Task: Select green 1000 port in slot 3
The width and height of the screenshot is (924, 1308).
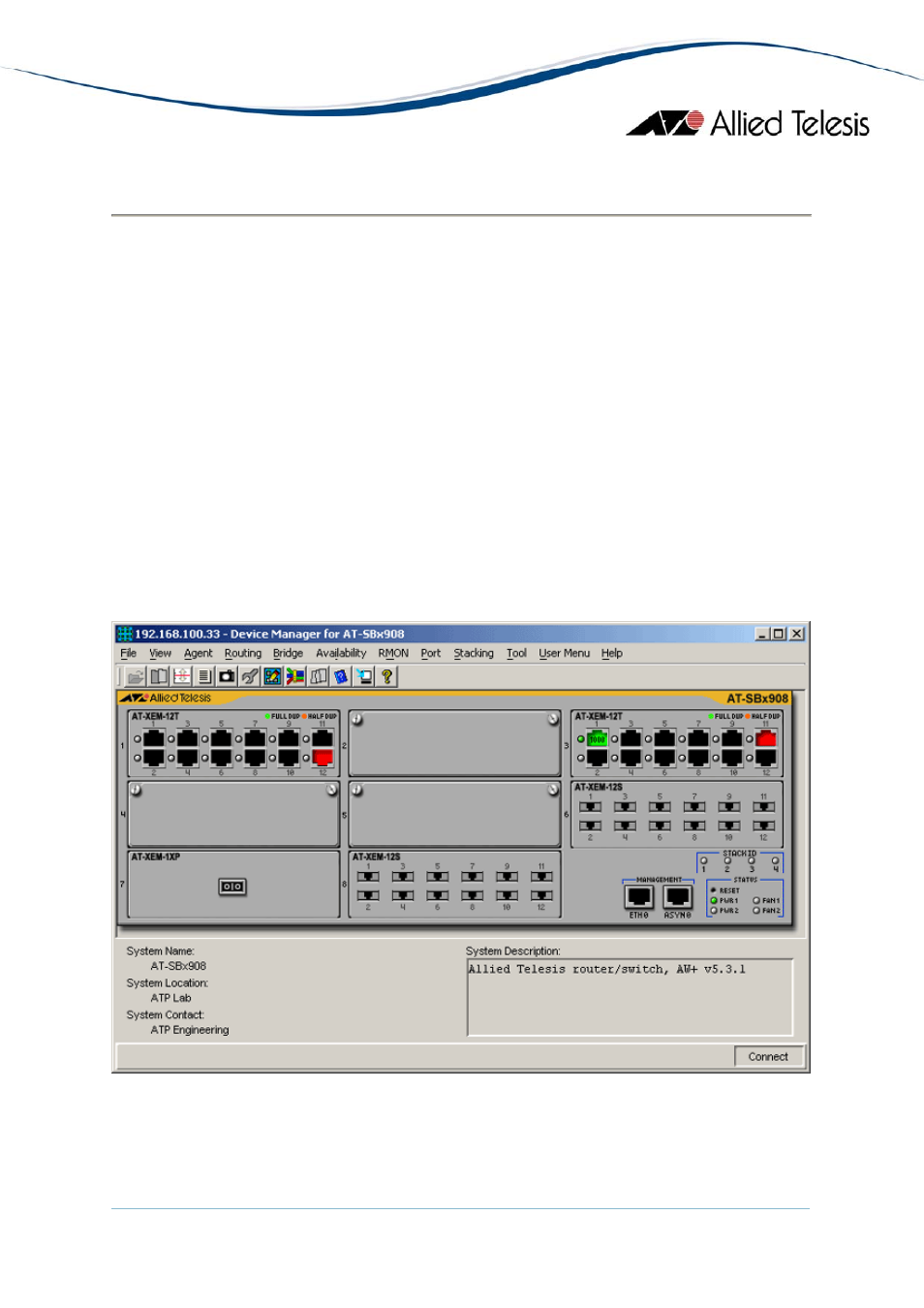Action: [597, 738]
